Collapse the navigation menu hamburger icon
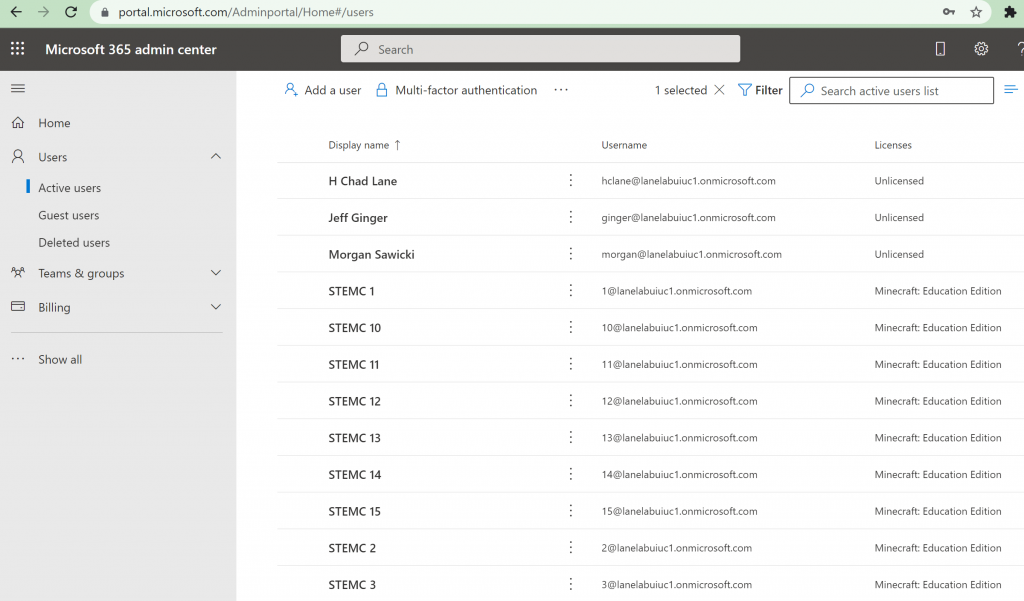The height and width of the screenshot is (601, 1024). 17,89
